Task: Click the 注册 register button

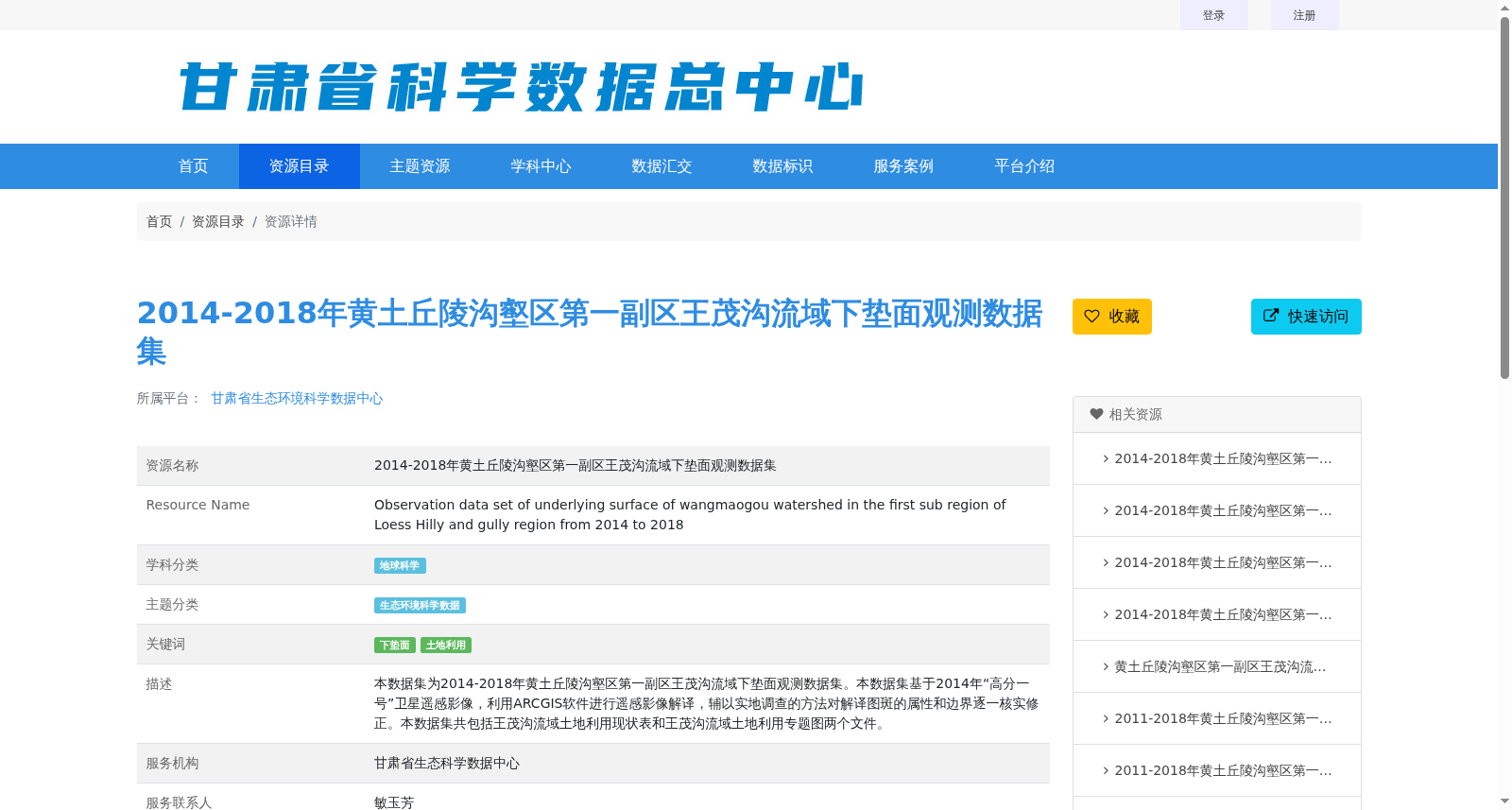Action: (1304, 15)
